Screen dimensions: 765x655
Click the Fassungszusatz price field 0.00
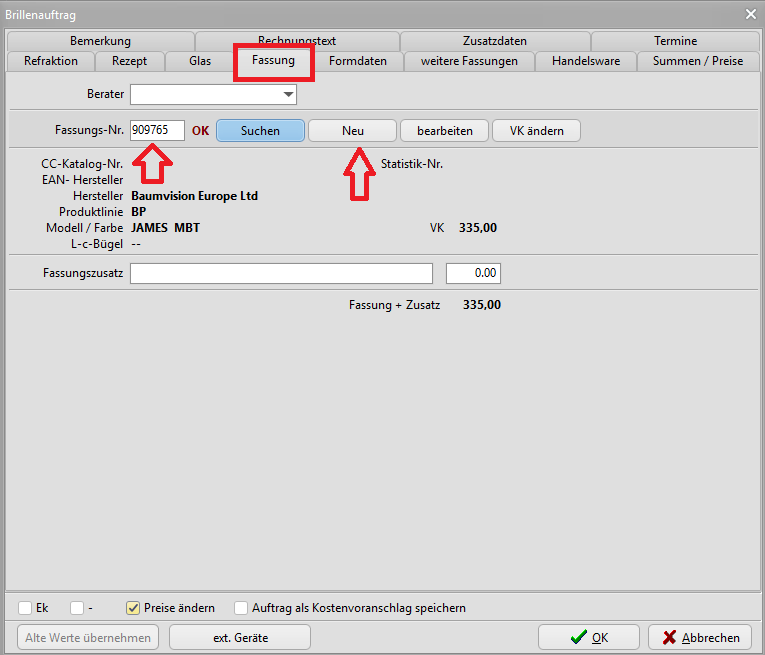[473, 273]
